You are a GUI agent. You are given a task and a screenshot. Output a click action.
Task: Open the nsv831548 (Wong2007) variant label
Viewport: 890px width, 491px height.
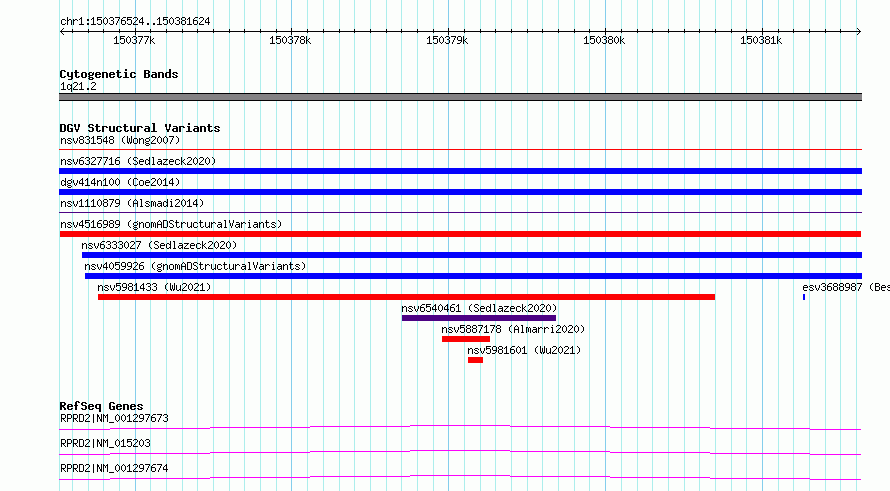coord(120,140)
